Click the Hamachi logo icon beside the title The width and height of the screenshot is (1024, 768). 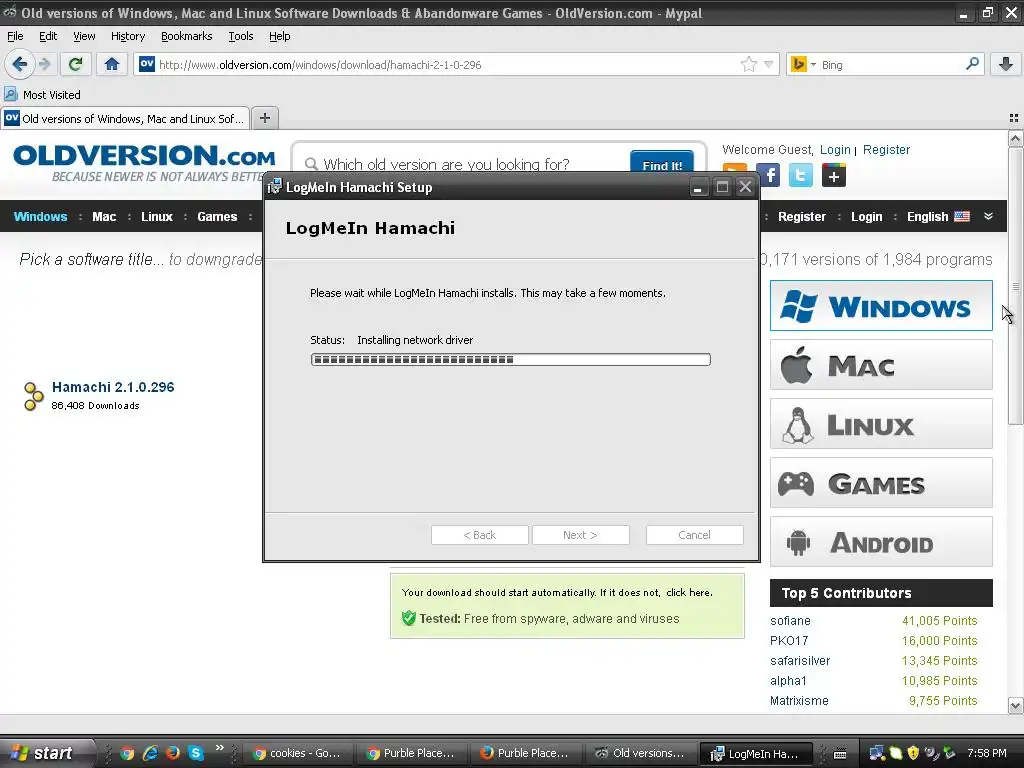point(33,396)
